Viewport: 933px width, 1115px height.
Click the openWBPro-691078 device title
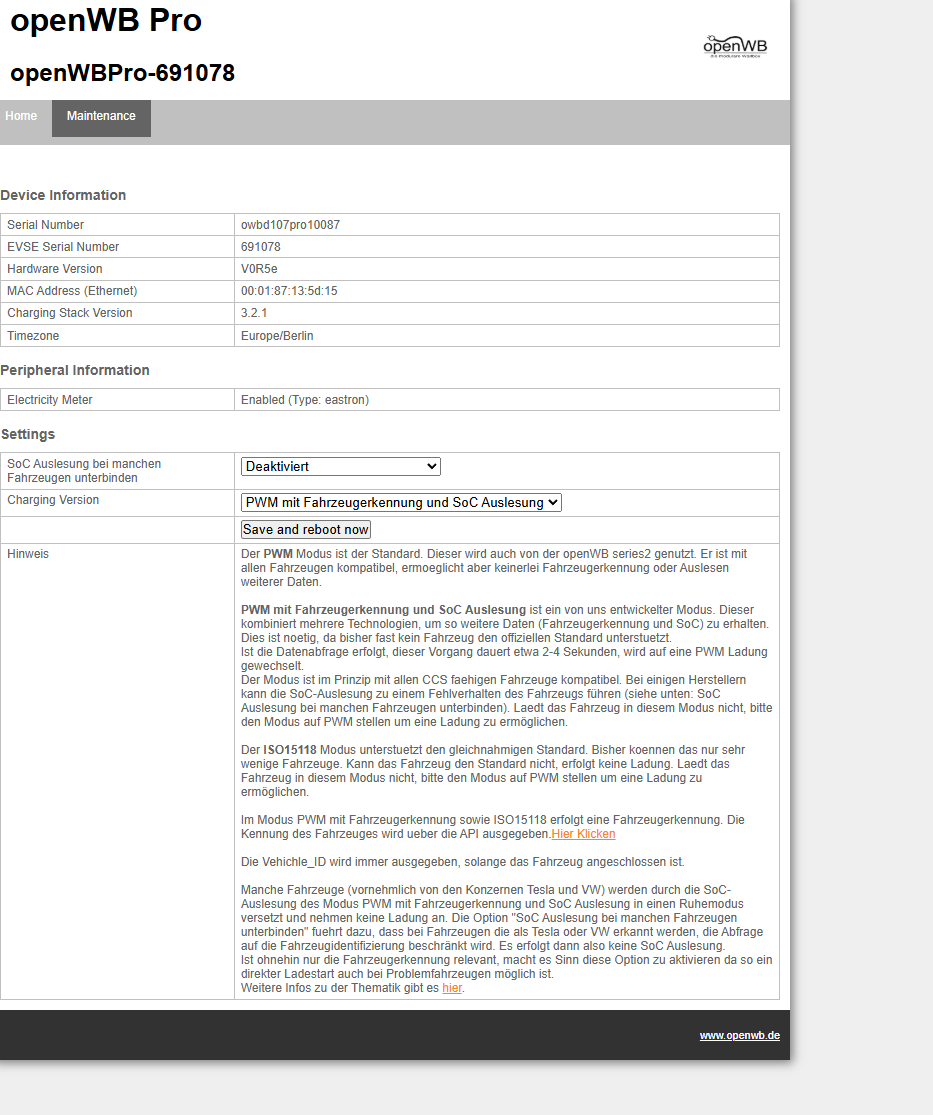[122, 73]
